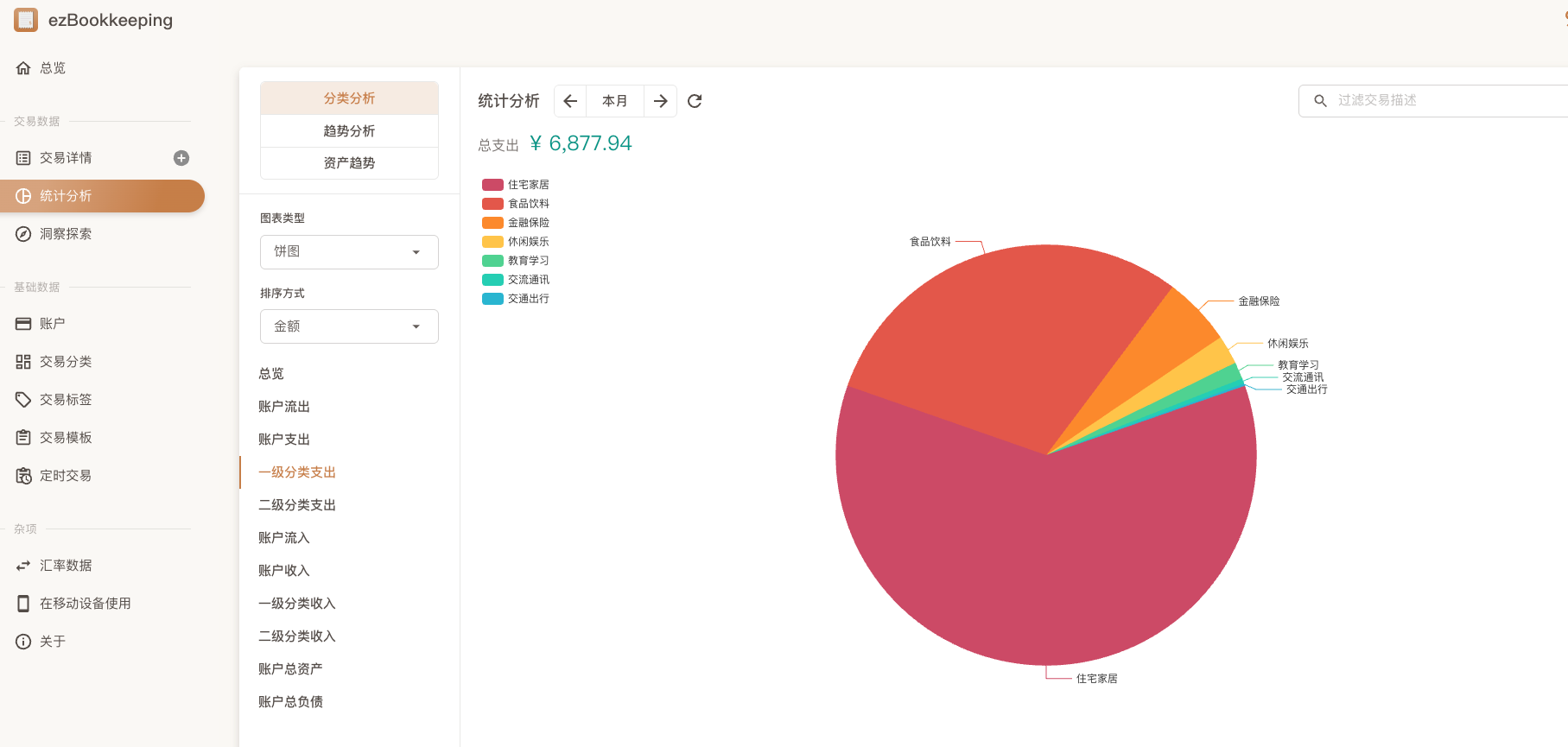1568x747 pixels.
Task: Click the refresh statistics icon
Action: [695, 101]
